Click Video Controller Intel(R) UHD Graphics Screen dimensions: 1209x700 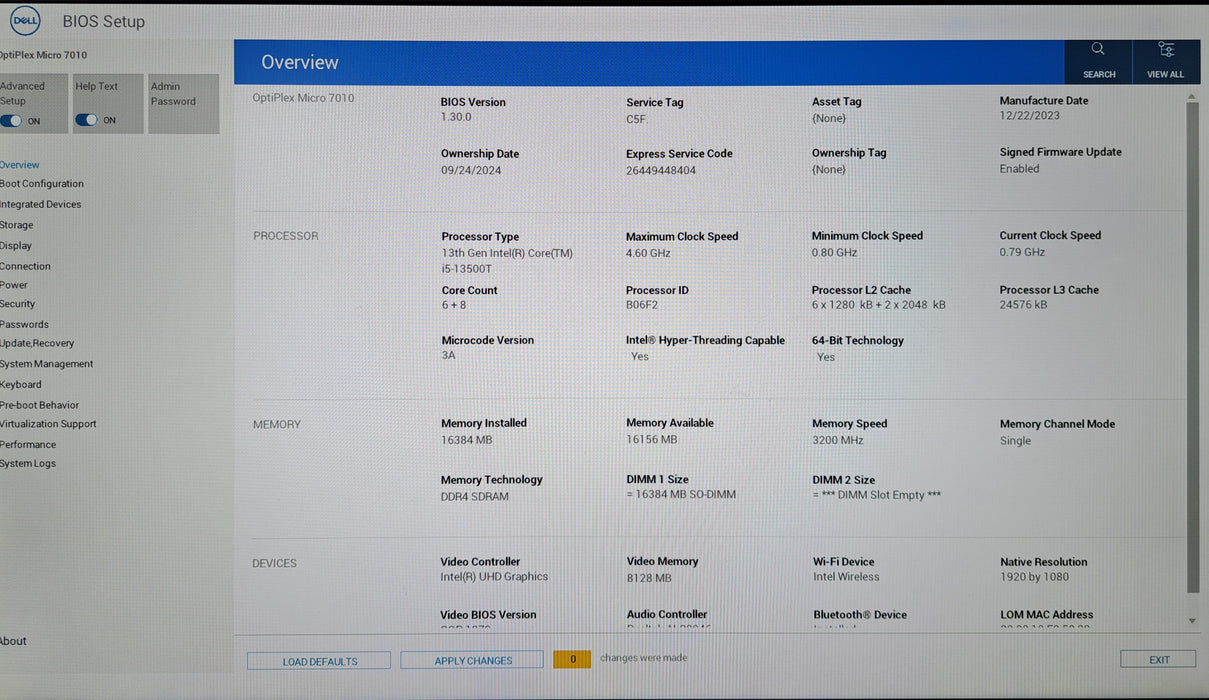point(494,577)
